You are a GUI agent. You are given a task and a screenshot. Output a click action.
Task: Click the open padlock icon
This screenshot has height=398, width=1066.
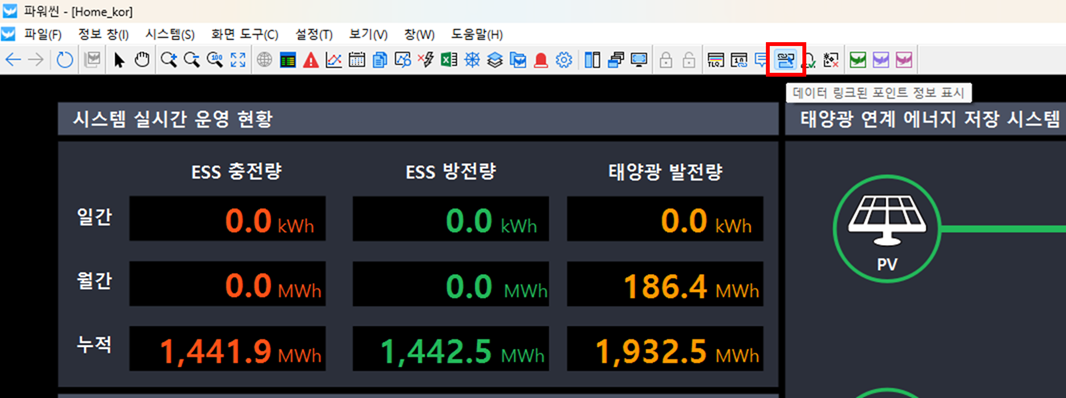pos(689,61)
